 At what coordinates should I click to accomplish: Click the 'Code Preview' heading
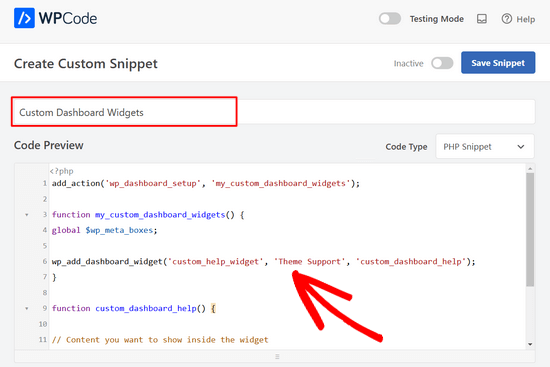[x=49, y=145]
